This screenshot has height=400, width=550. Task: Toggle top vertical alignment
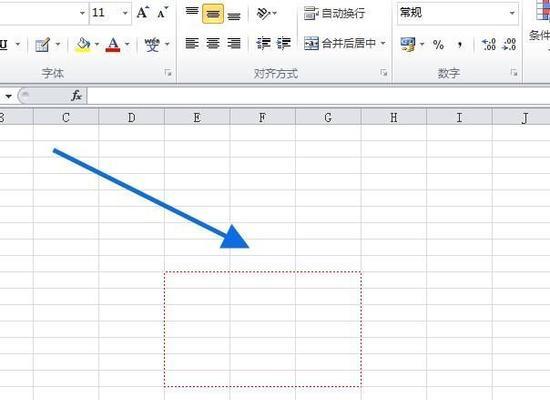[192, 12]
